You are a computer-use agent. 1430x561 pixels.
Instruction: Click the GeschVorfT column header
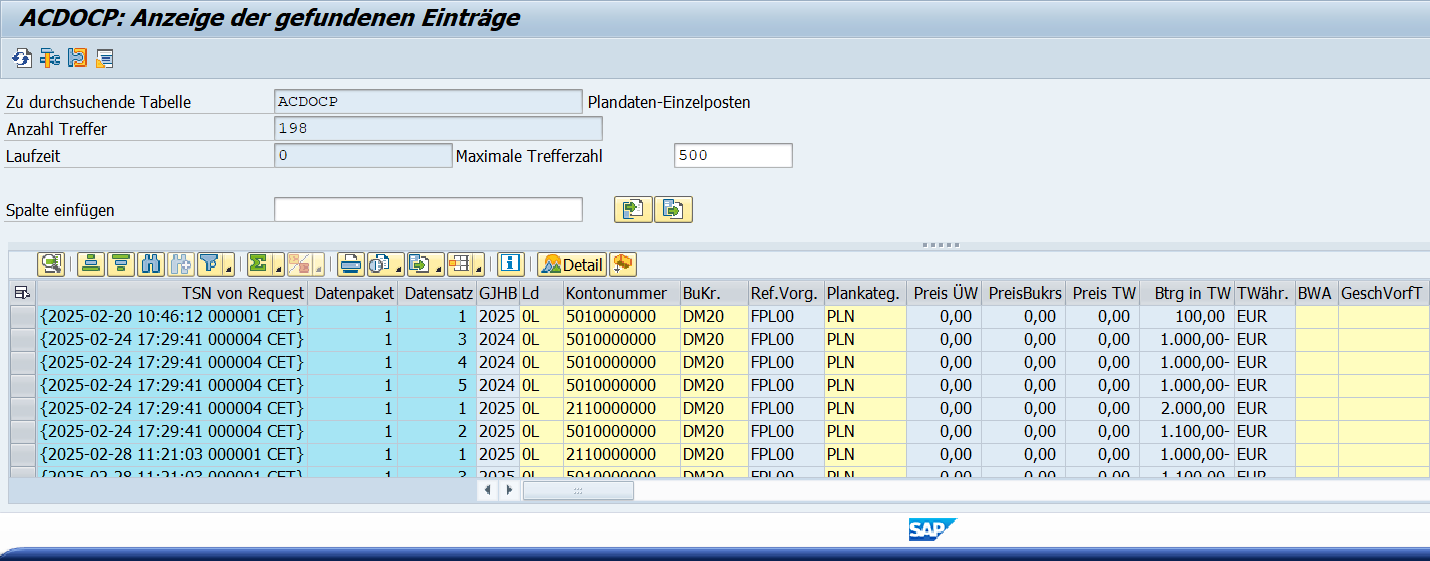1384,293
